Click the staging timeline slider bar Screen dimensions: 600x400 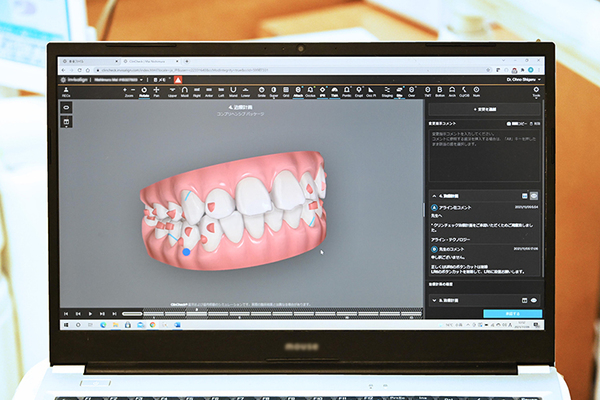coord(270,313)
